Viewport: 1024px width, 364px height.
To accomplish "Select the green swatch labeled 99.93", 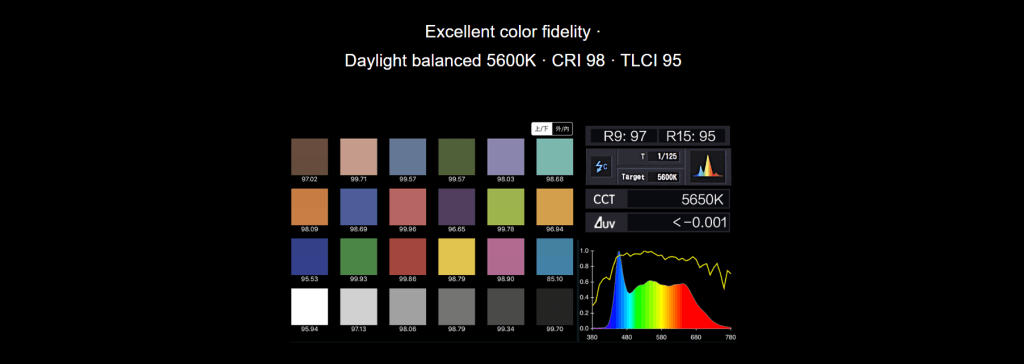I will tap(359, 256).
